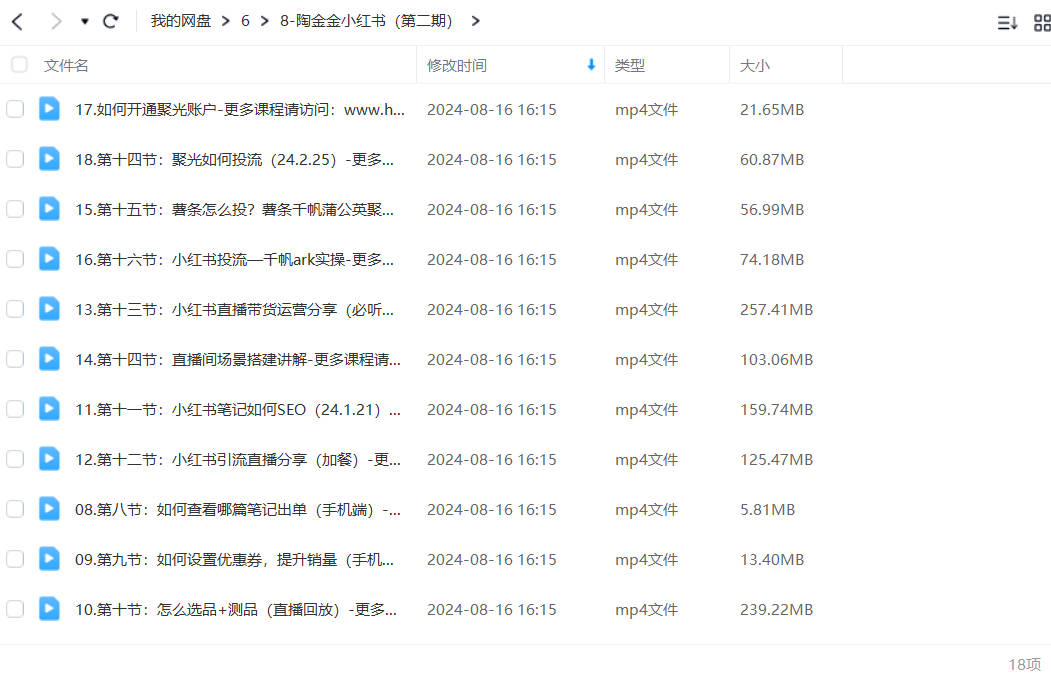Select file name 14.第十四节：直播间场景搭建讲解
This screenshot has height=675, width=1051.
[x=238, y=360]
